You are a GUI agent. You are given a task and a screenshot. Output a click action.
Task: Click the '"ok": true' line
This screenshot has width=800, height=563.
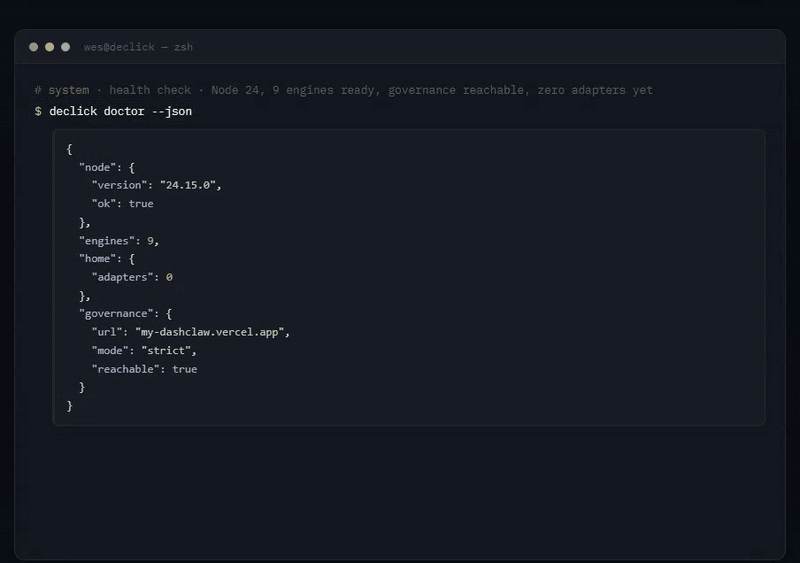[x=122, y=204]
